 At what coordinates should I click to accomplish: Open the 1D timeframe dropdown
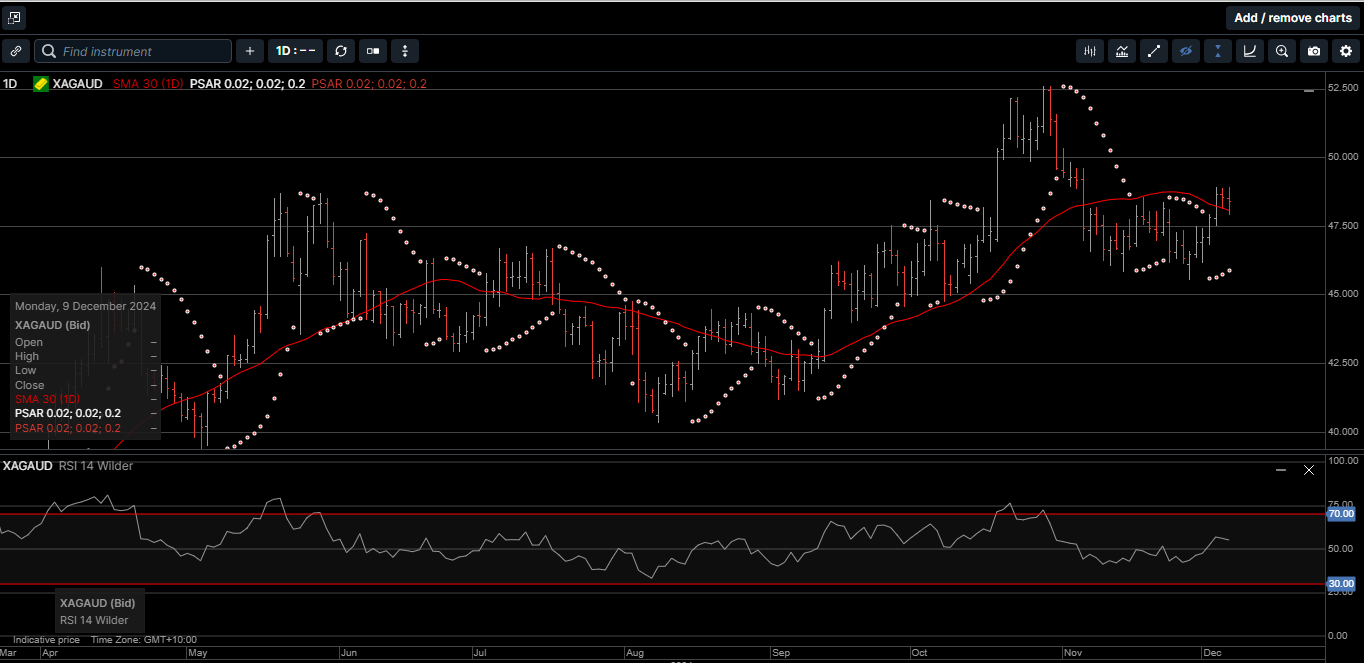295,51
